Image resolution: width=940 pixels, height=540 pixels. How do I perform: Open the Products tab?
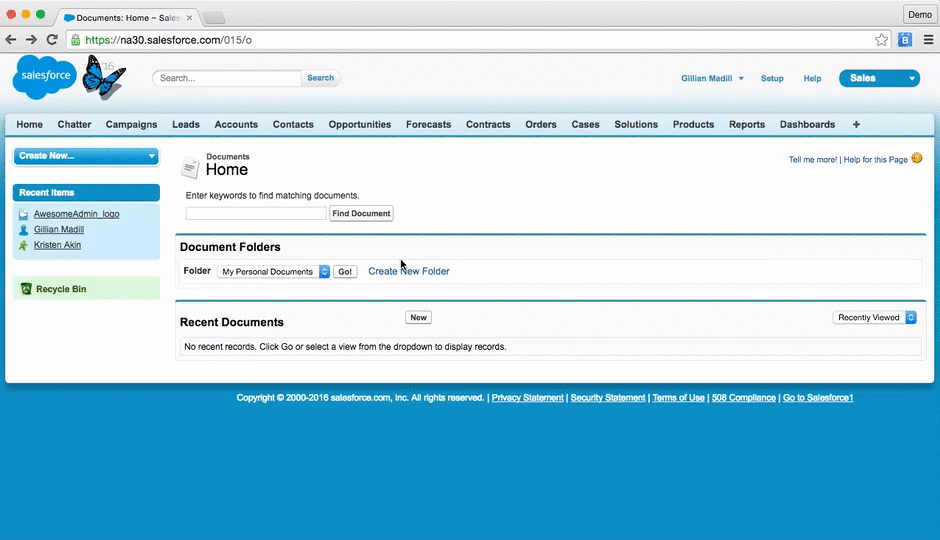tap(693, 125)
